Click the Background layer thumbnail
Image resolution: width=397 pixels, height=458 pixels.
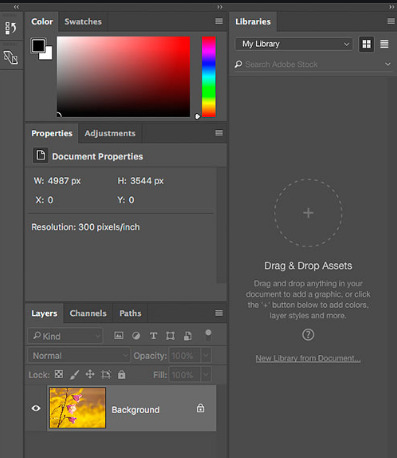(x=77, y=408)
